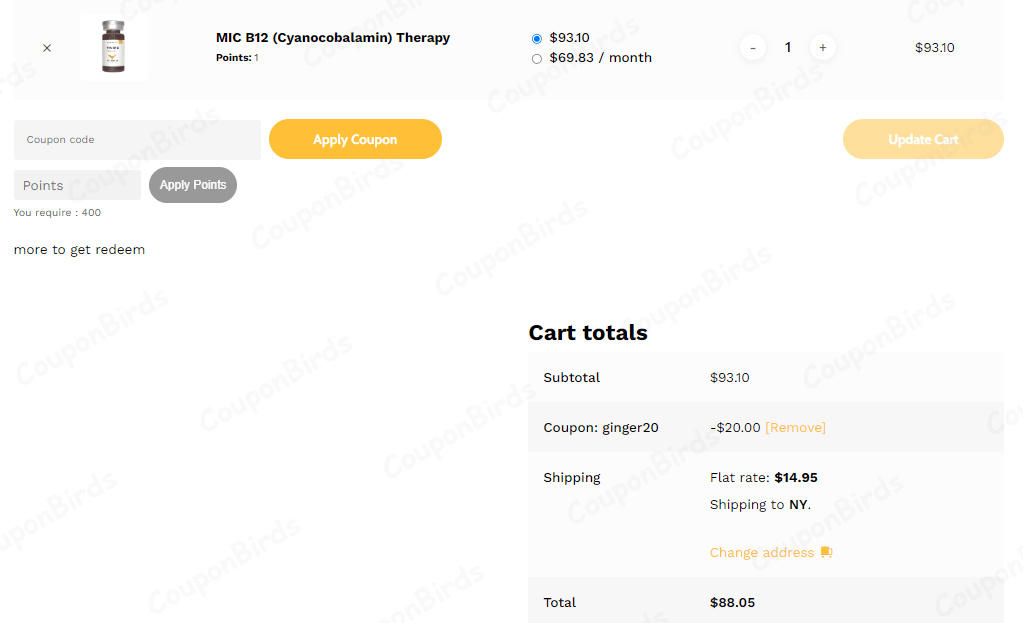1023x623 pixels.
Task: Remove the ginger20 coupon from cart
Action: [794, 427]
